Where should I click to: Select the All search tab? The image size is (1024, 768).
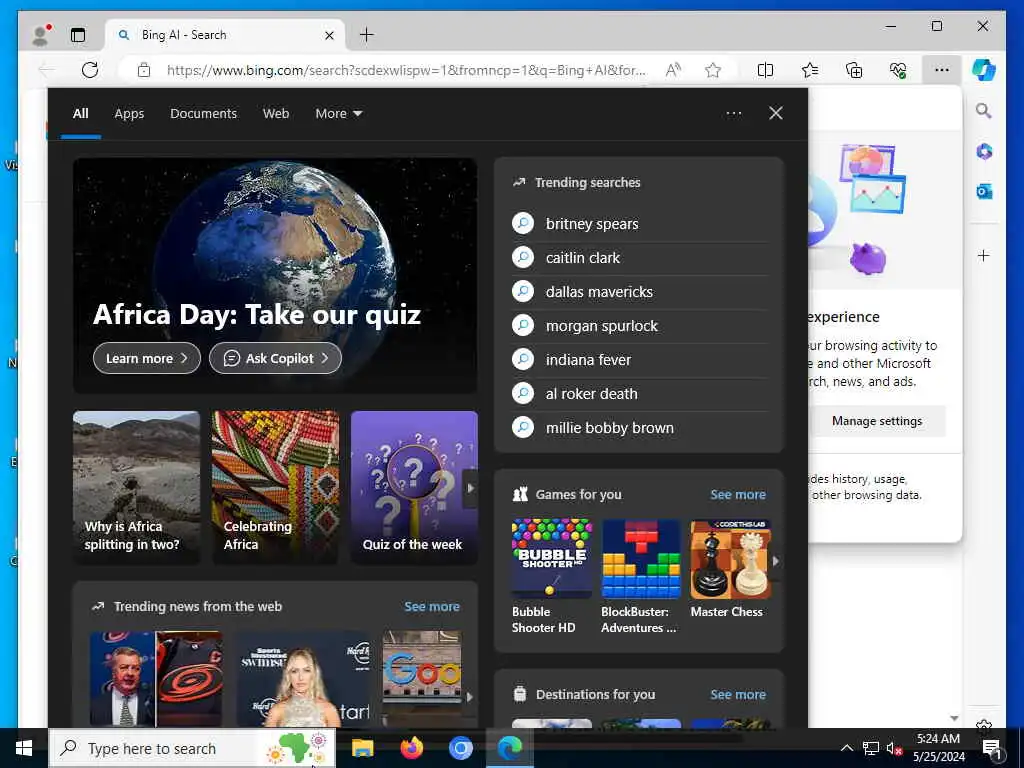81,114
